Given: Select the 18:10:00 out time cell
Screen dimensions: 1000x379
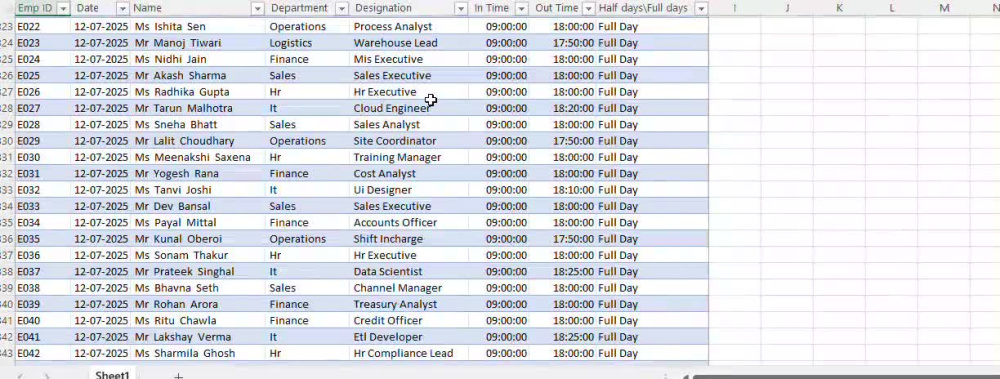Looking at the screenshot, I should pos(563,190).
